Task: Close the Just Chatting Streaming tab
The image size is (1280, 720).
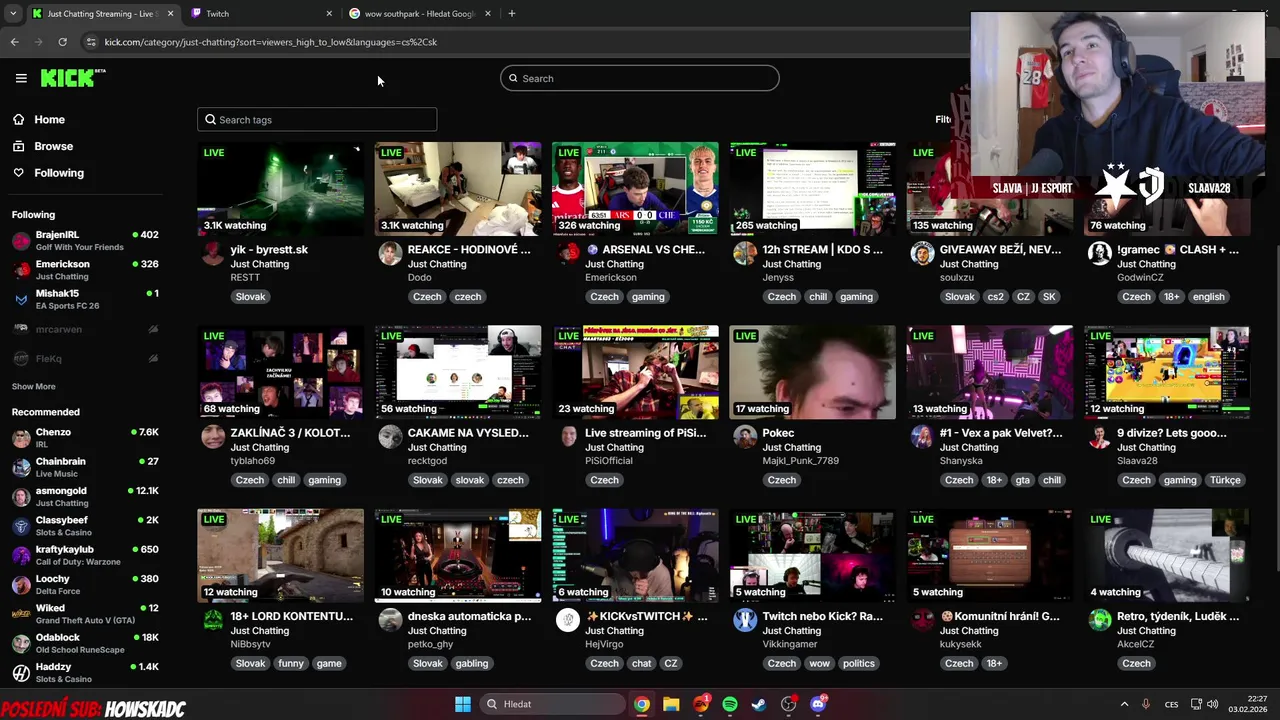Action: (x=170, y=14)
